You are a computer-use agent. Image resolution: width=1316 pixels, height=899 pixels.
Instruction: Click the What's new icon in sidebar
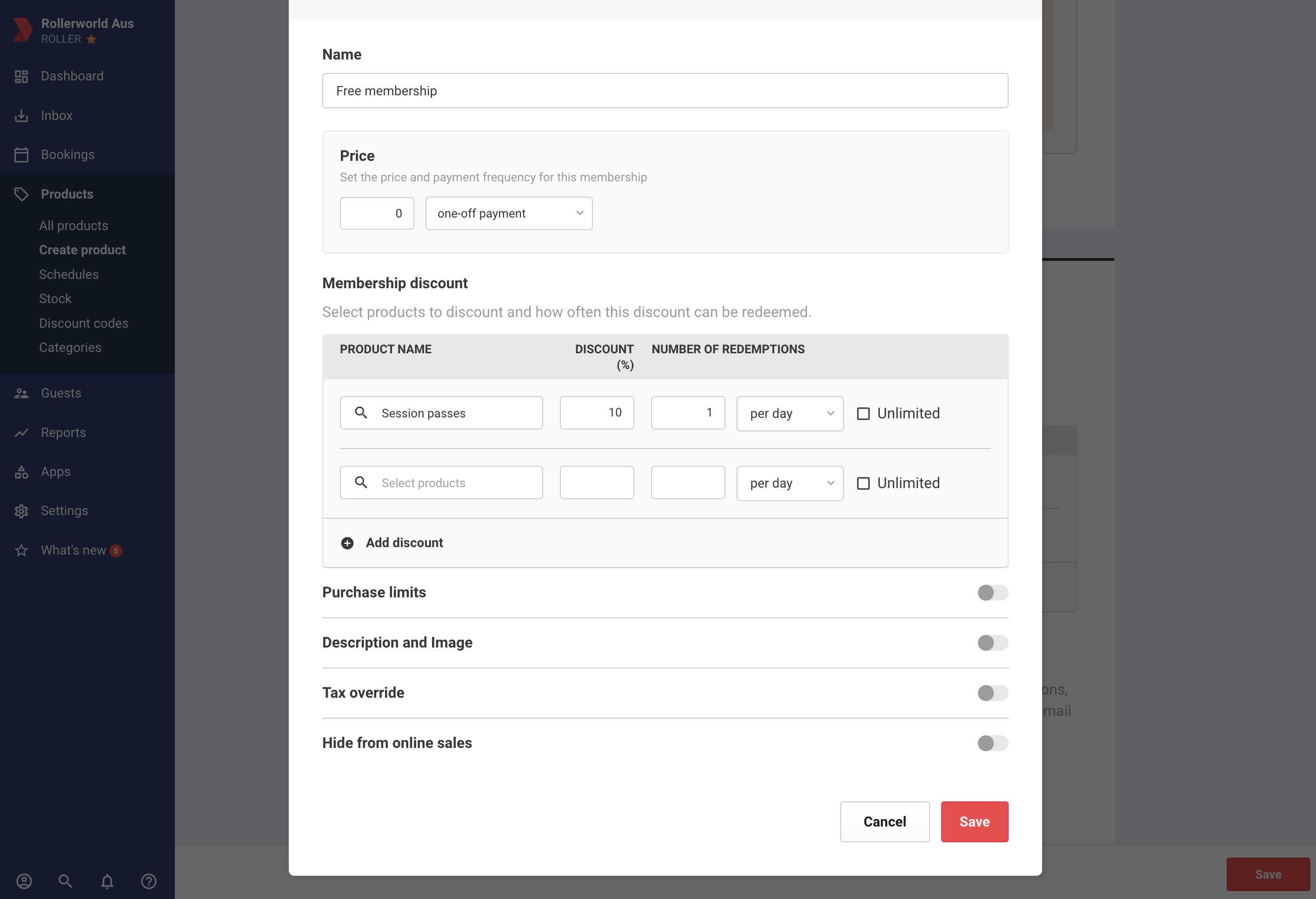pyautogui.click(x=22, y=550)
